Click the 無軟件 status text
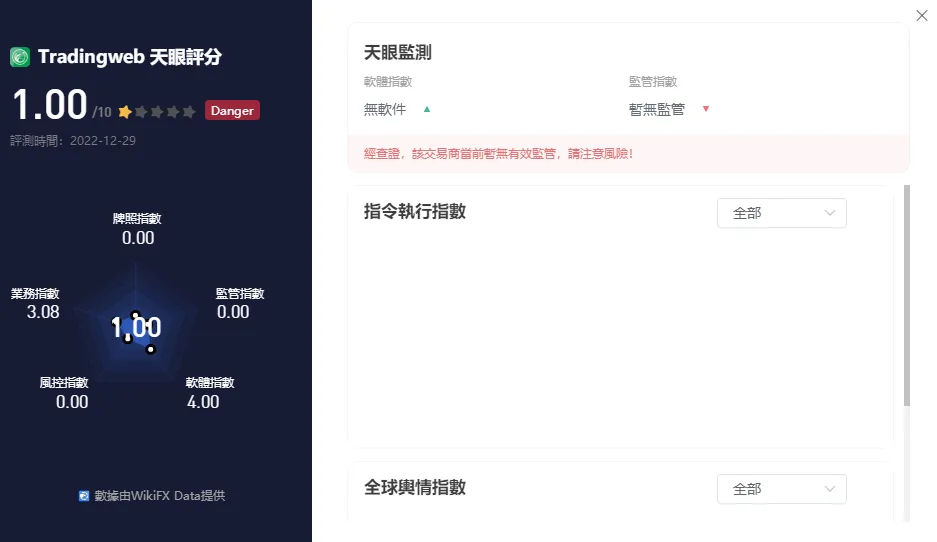This screenshot has height=542, width=937. click(385, 109)
